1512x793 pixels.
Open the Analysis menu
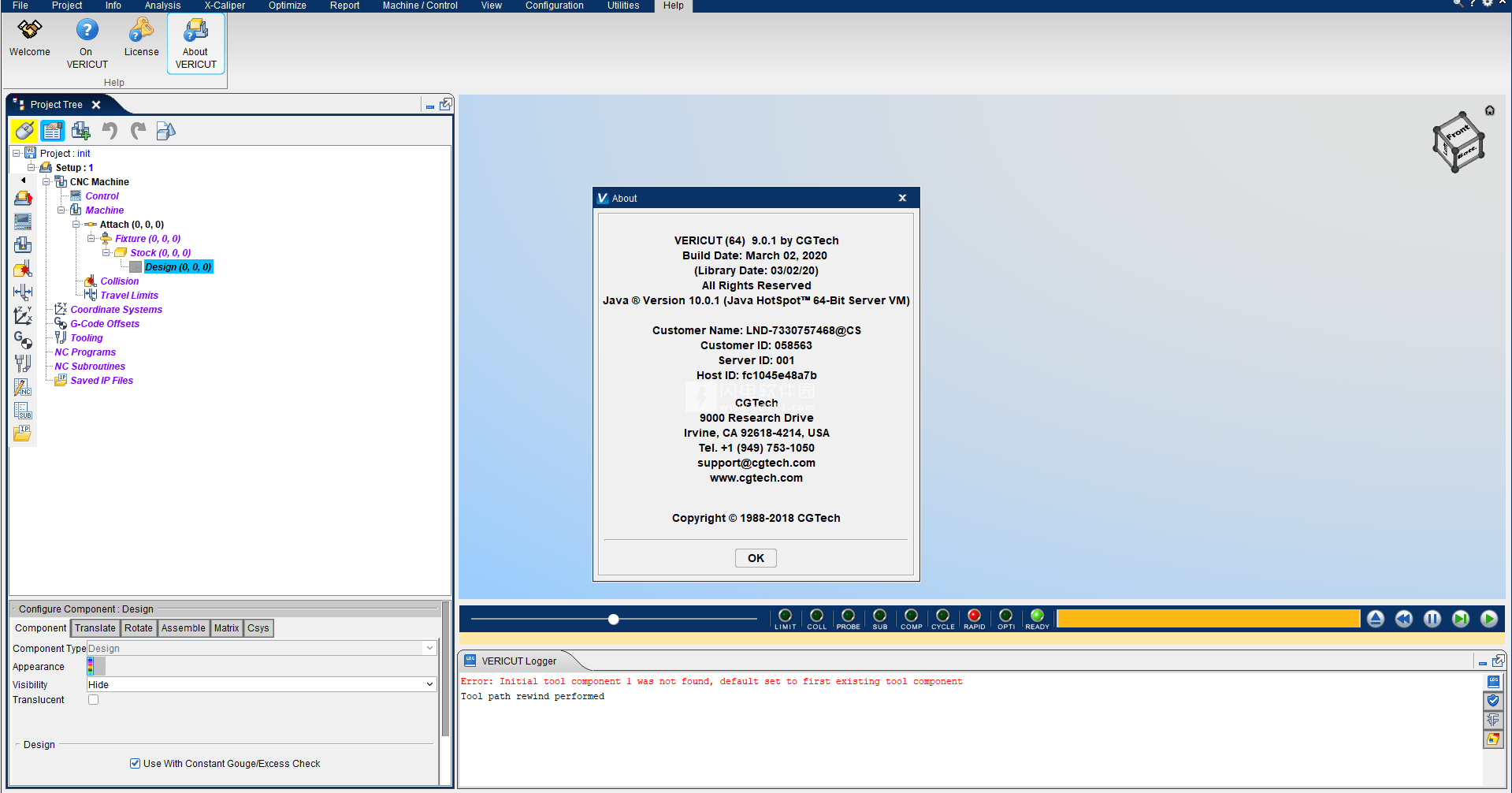(162, 6)
